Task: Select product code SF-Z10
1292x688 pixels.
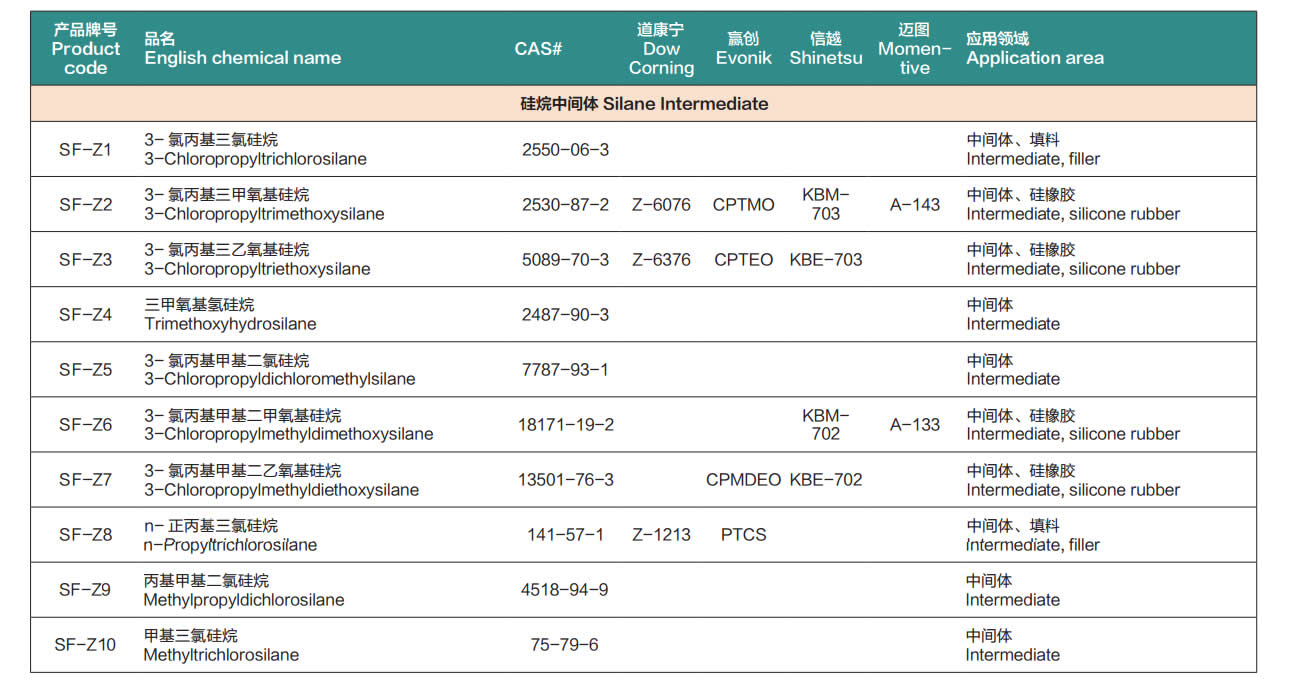Action: pos(85,645)
